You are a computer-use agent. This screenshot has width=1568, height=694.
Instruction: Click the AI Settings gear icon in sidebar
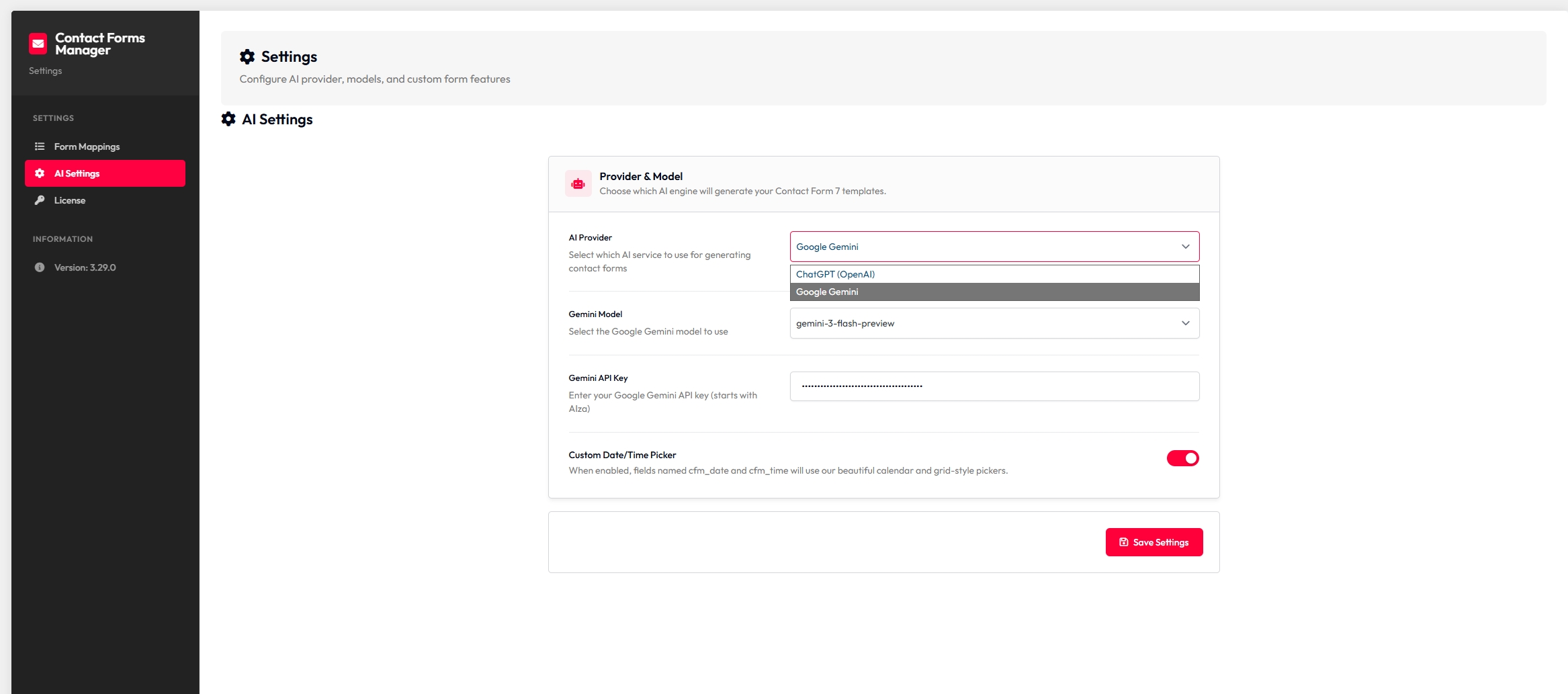[40, 173]
